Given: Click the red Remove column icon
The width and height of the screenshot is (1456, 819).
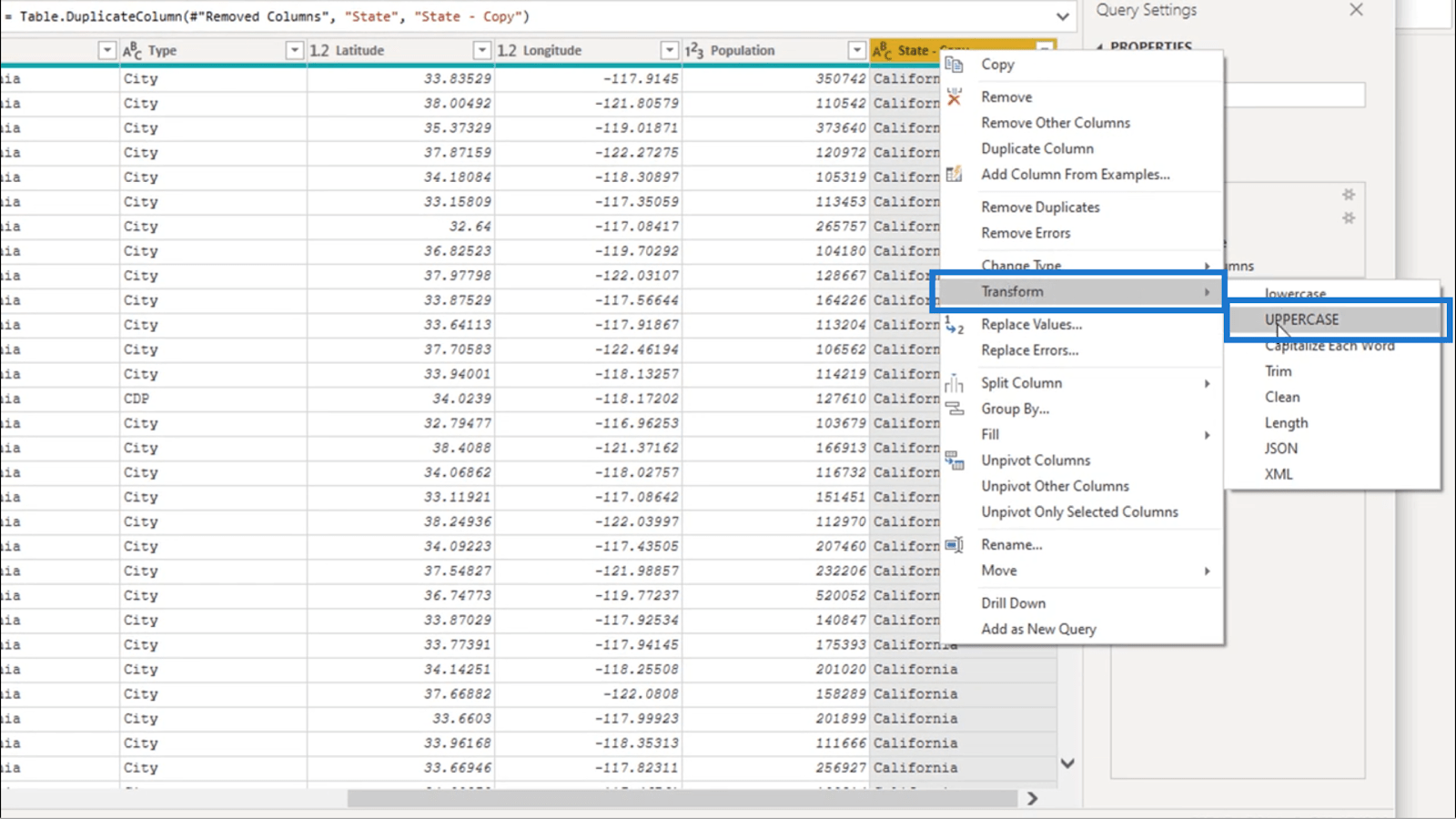Looking at the screenshot, I should (954, 97).
